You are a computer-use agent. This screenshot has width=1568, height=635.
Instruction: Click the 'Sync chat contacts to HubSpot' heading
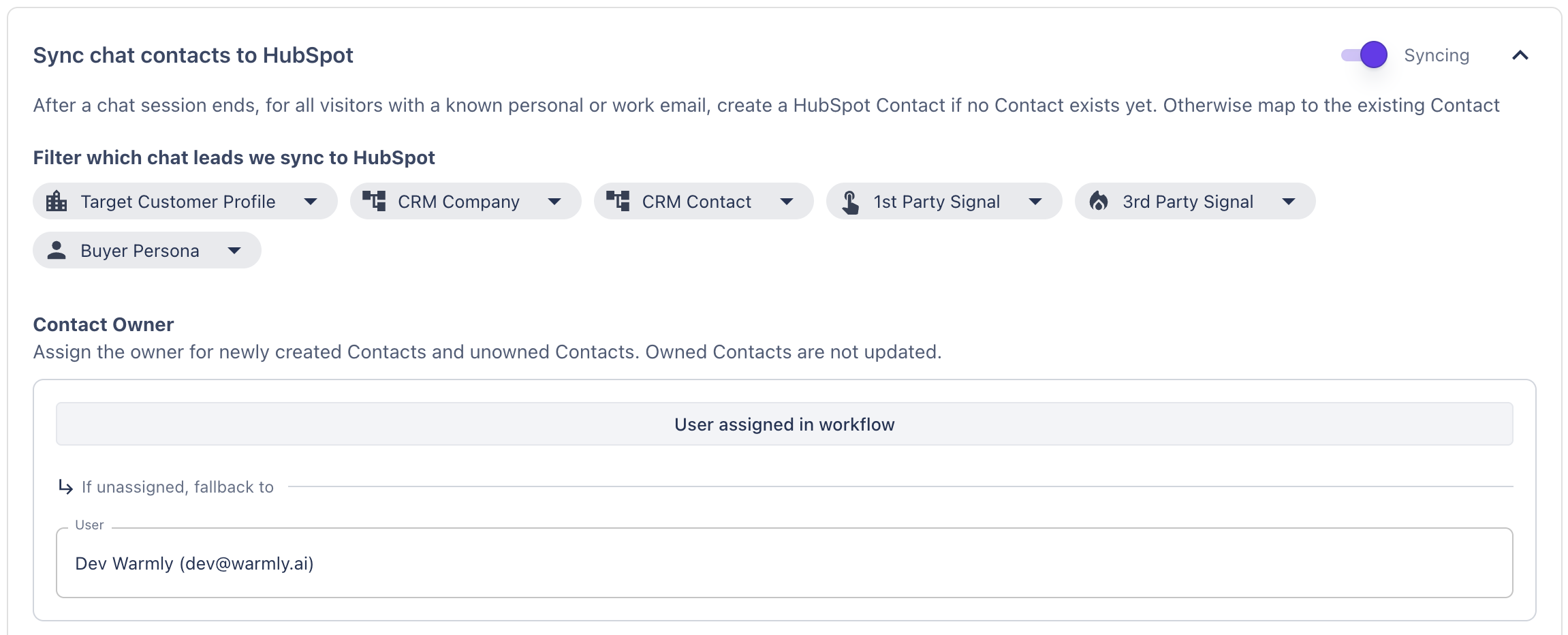(193, 55)
